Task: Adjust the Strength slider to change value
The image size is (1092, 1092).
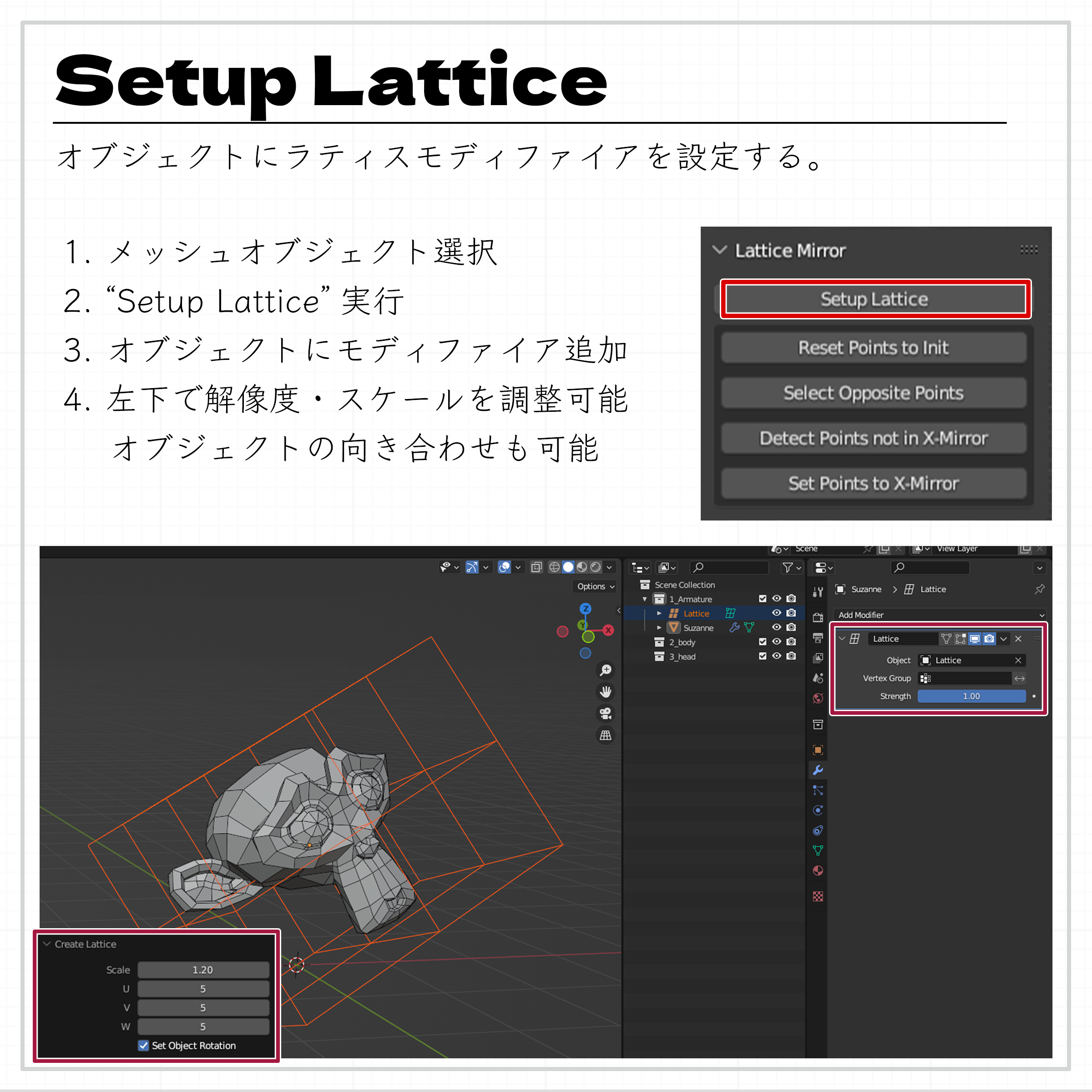Action: click(x=971, y=696)
